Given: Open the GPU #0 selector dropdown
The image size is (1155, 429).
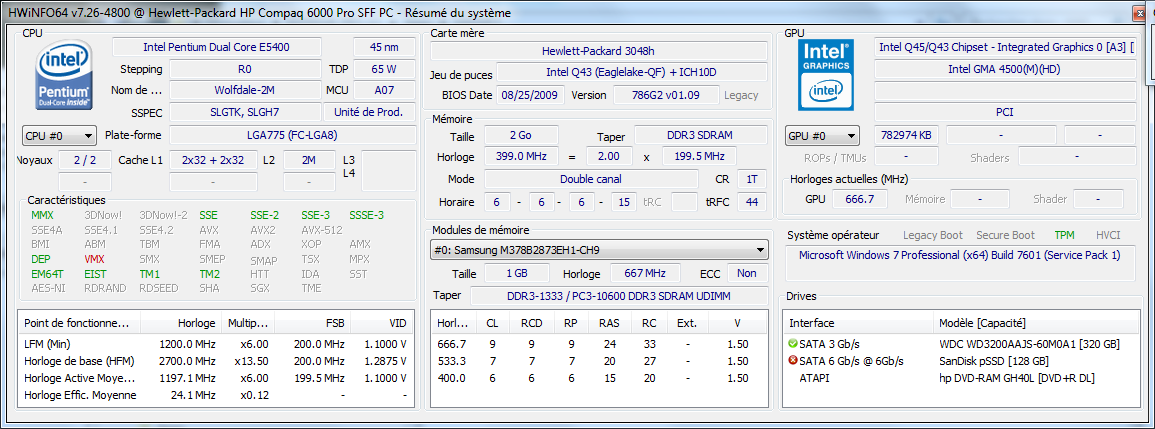Looking at the screenshot, I should pyautogui.click(x=822, y=136).
